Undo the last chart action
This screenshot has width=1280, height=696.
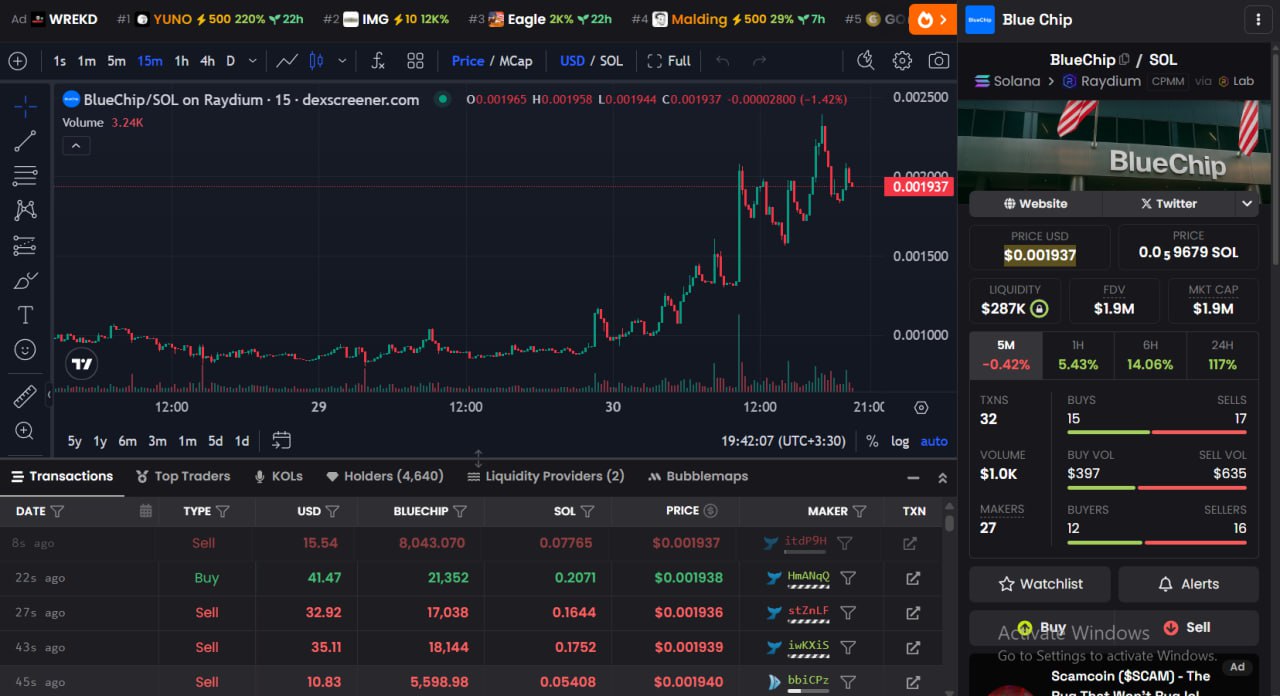click(722, 61)
